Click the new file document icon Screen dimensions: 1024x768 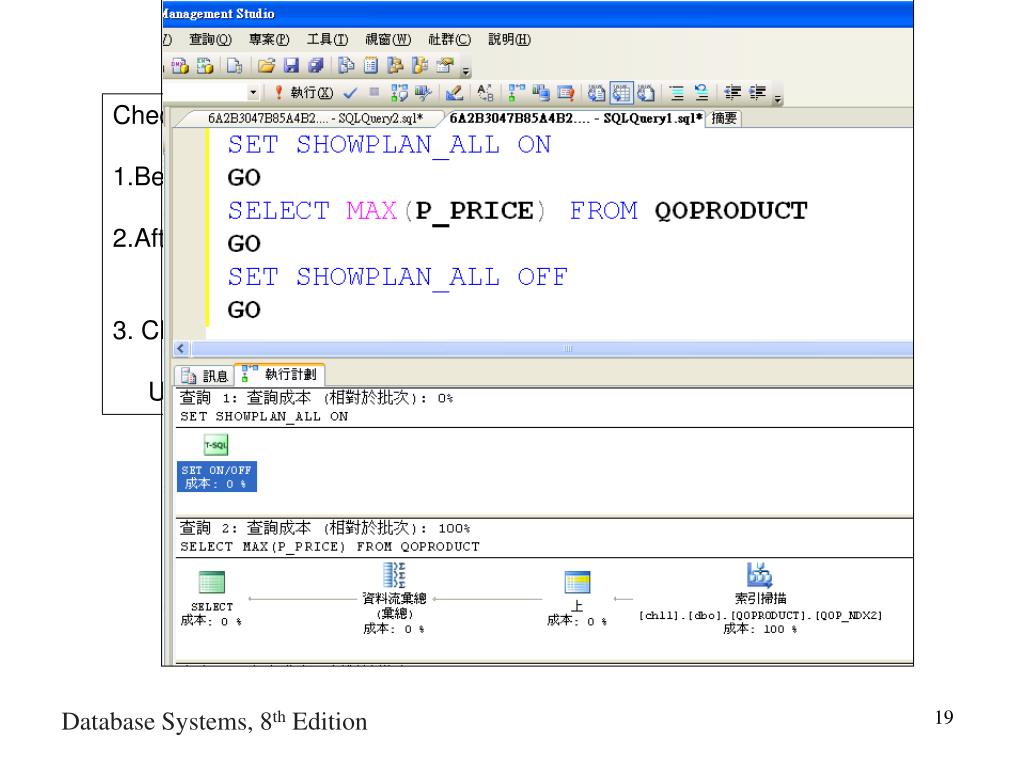234,66
